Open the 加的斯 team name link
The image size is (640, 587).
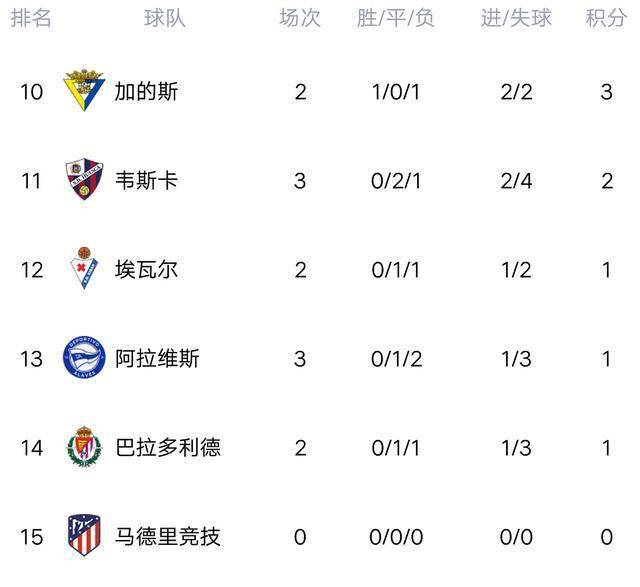(x=146, y=92)
